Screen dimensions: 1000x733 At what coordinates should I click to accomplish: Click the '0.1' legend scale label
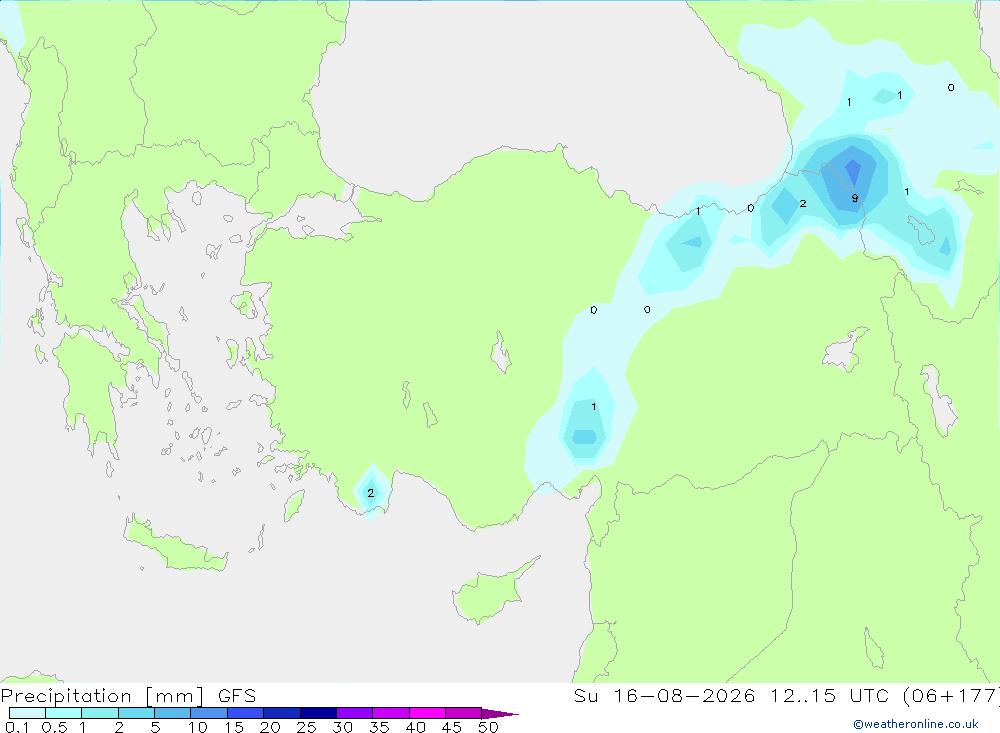17,727
